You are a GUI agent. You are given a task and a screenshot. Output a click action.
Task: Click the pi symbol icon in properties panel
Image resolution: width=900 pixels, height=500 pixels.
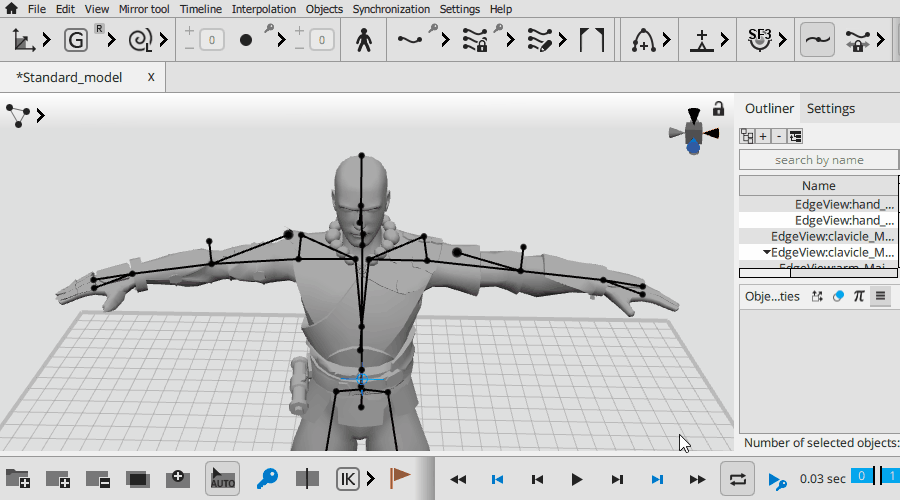tap(858, 296)
